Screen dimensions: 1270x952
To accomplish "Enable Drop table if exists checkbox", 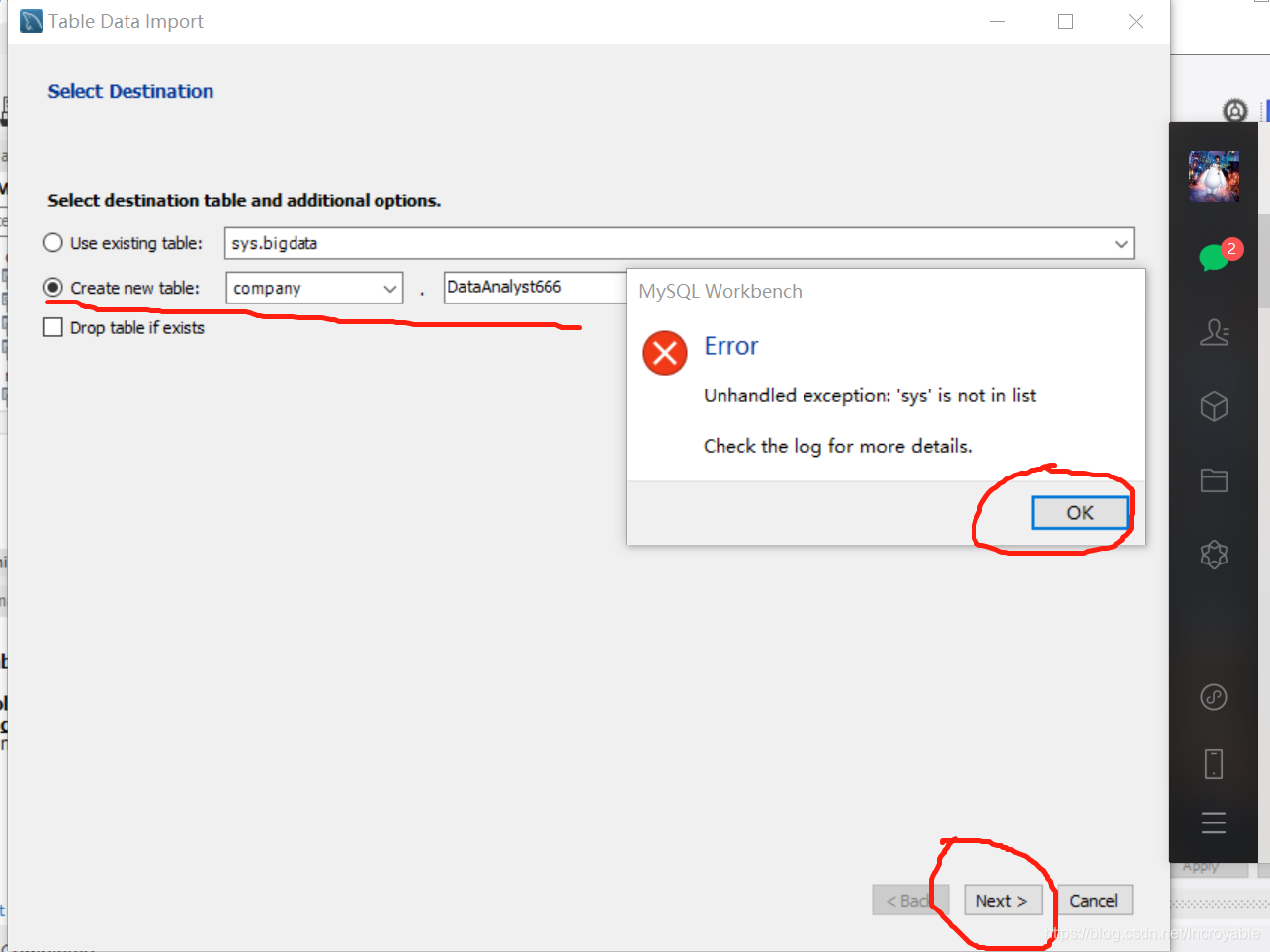I will [53, 327].
